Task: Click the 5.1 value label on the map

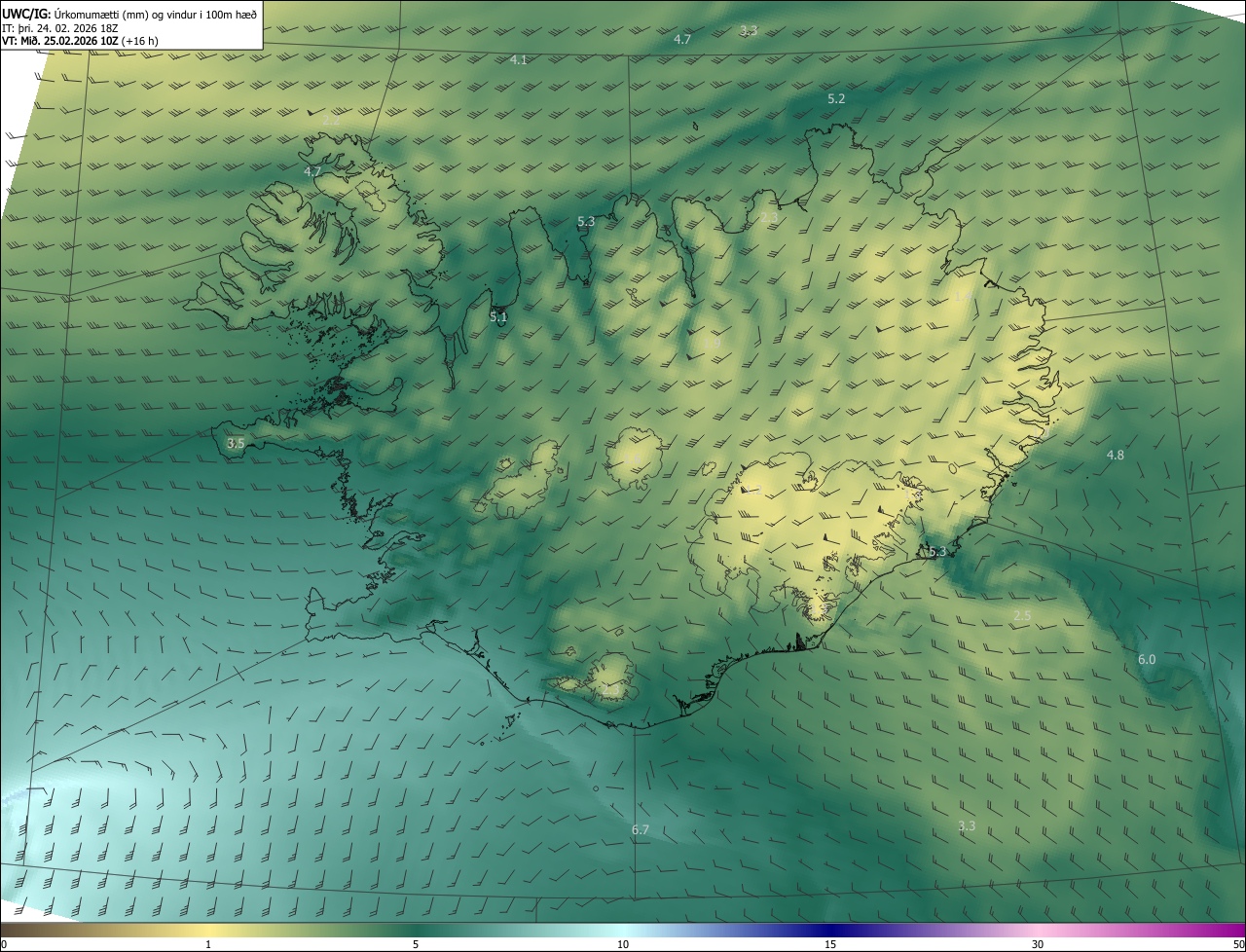Action: [498, 317]
